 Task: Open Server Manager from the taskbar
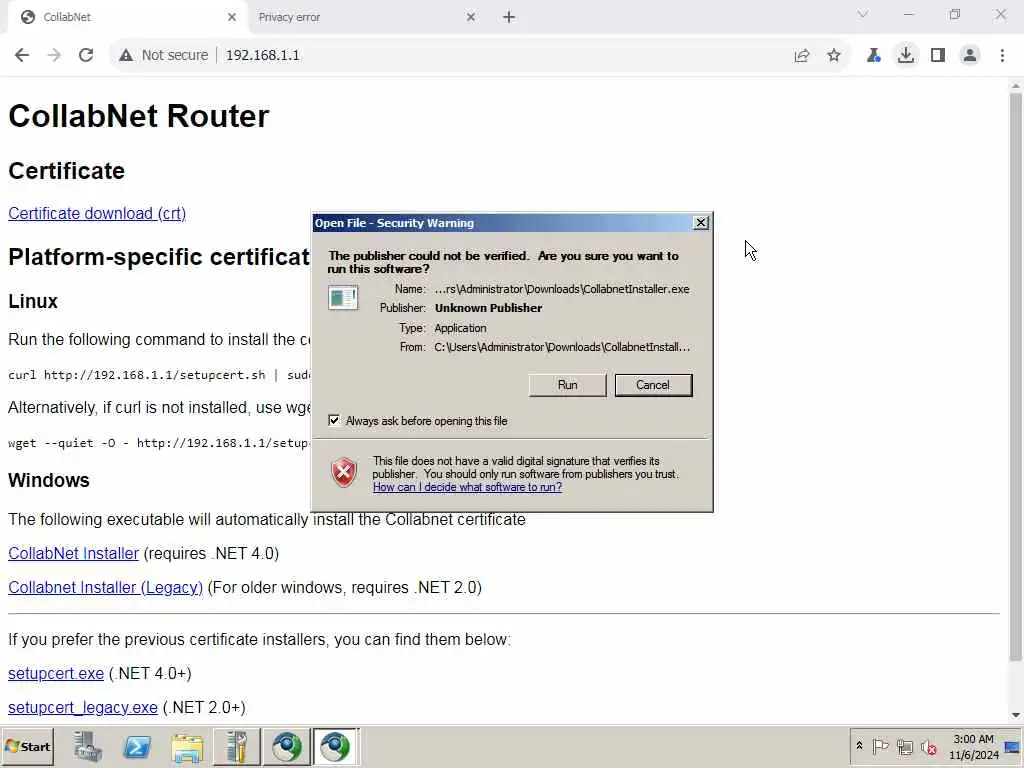(87, 746)
